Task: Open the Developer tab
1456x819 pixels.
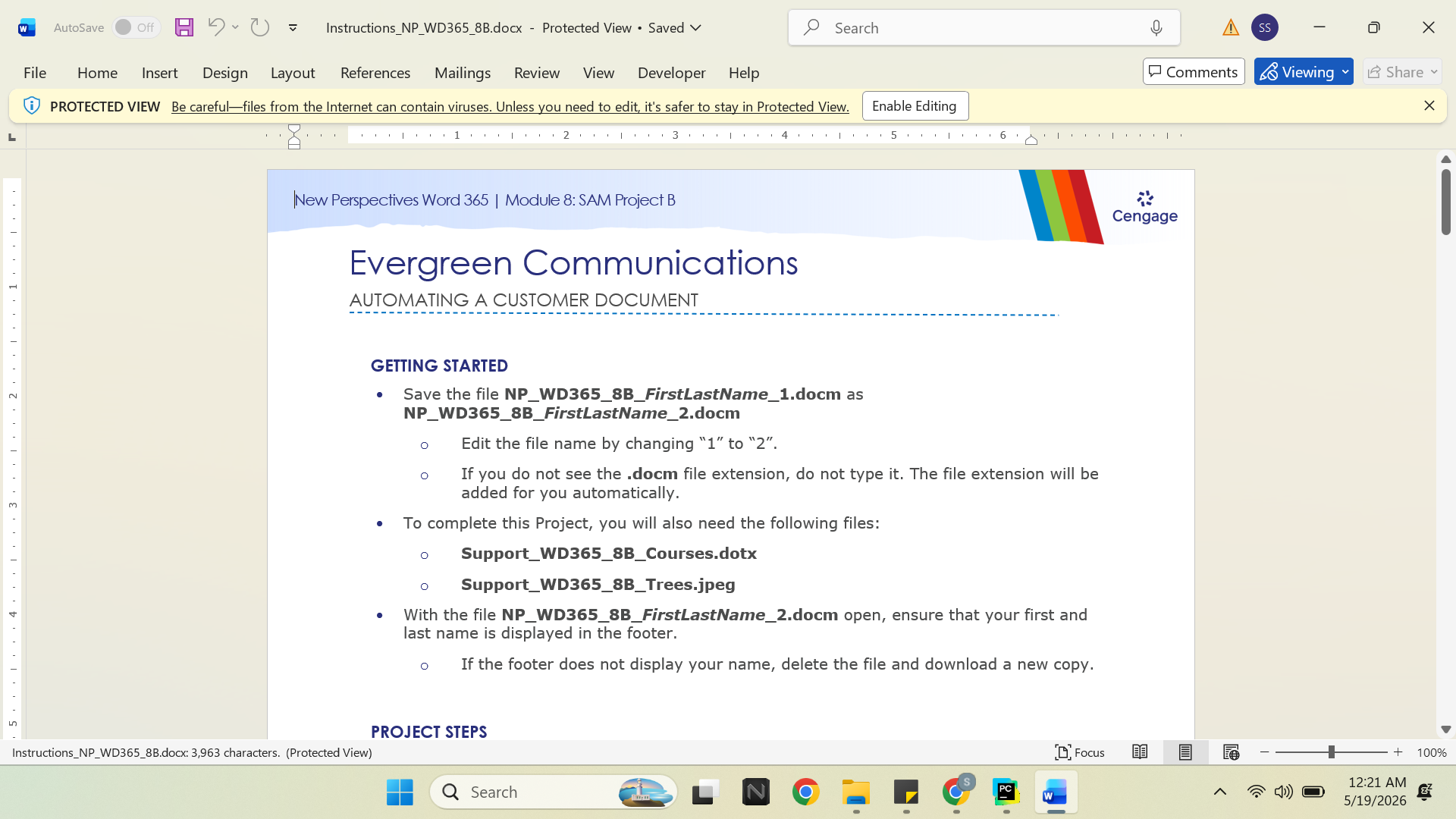Action: pos(672,73)
